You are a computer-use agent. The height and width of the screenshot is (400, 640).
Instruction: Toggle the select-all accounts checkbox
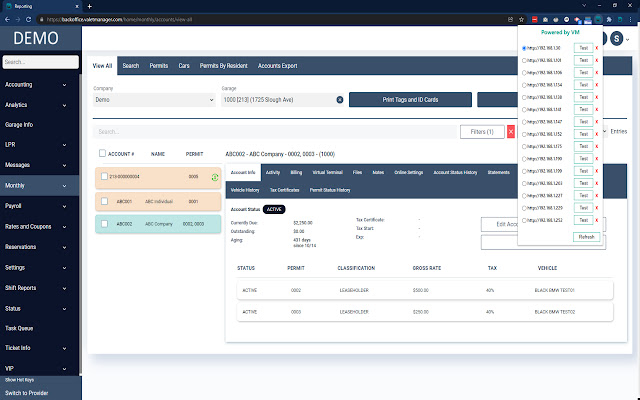102,153
